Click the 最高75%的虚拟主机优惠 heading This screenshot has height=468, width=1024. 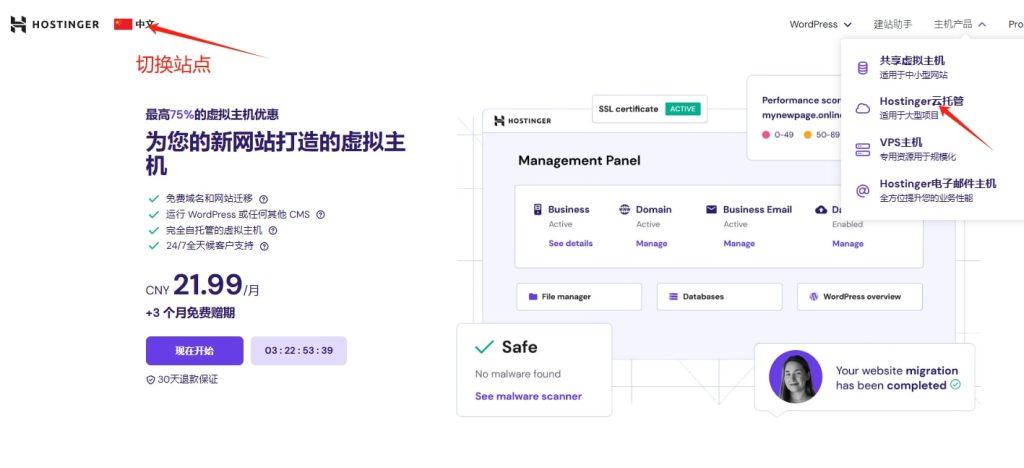tap(212, 114)
